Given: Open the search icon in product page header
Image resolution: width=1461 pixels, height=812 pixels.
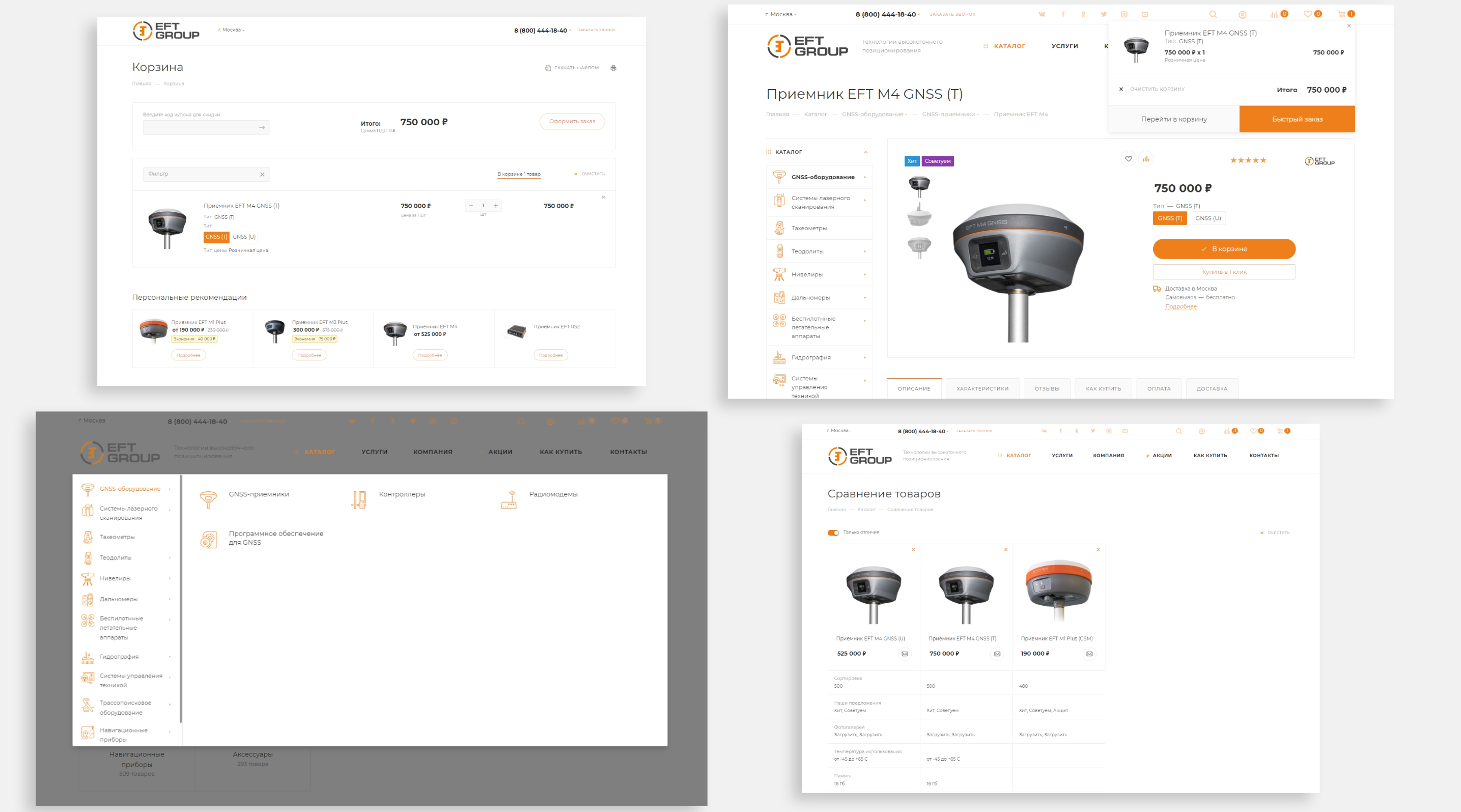Looking at the screenshot, I should coord(1213,14).
